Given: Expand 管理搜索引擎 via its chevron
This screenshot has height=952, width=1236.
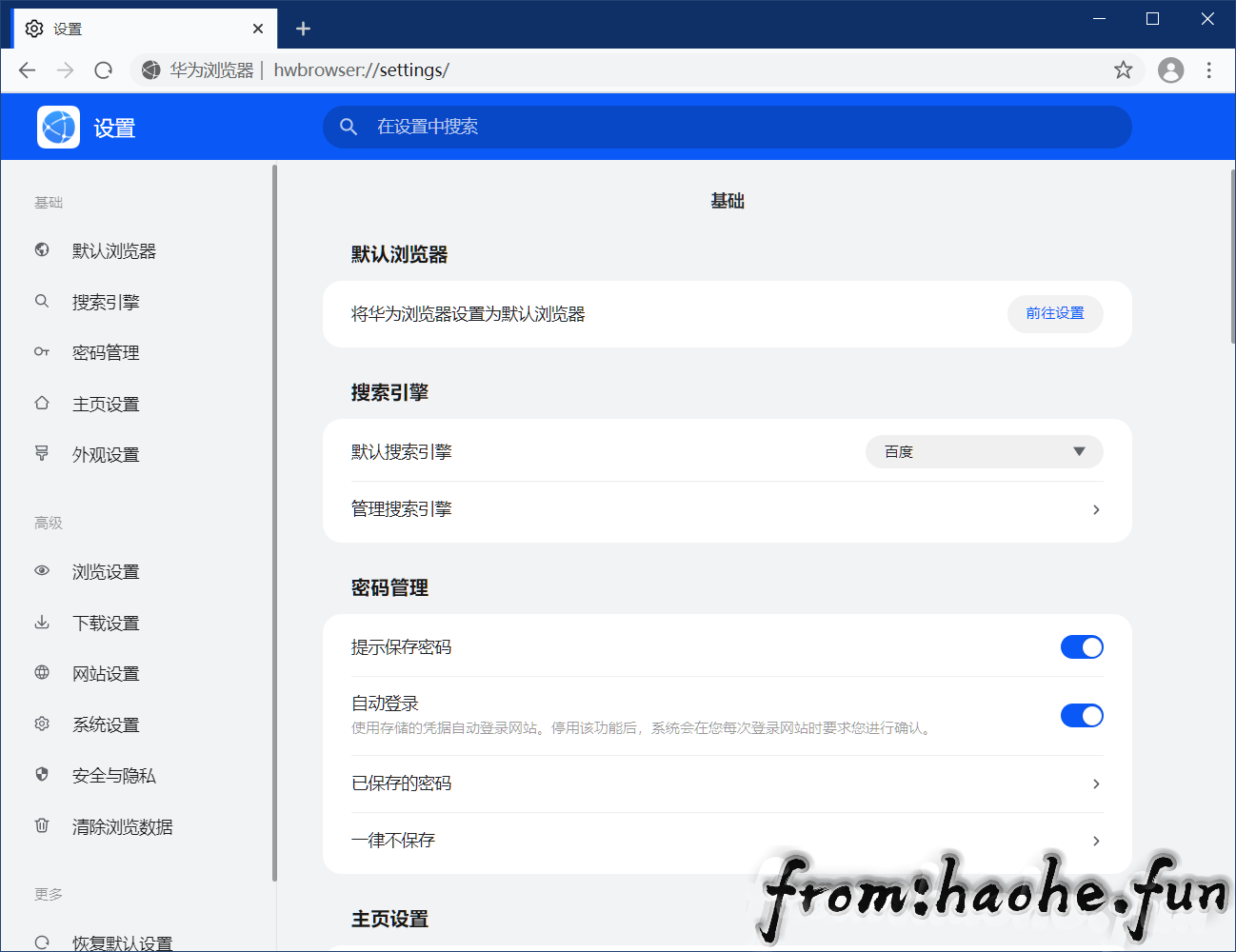Looking at the screenshot, I should (1096, 509).
